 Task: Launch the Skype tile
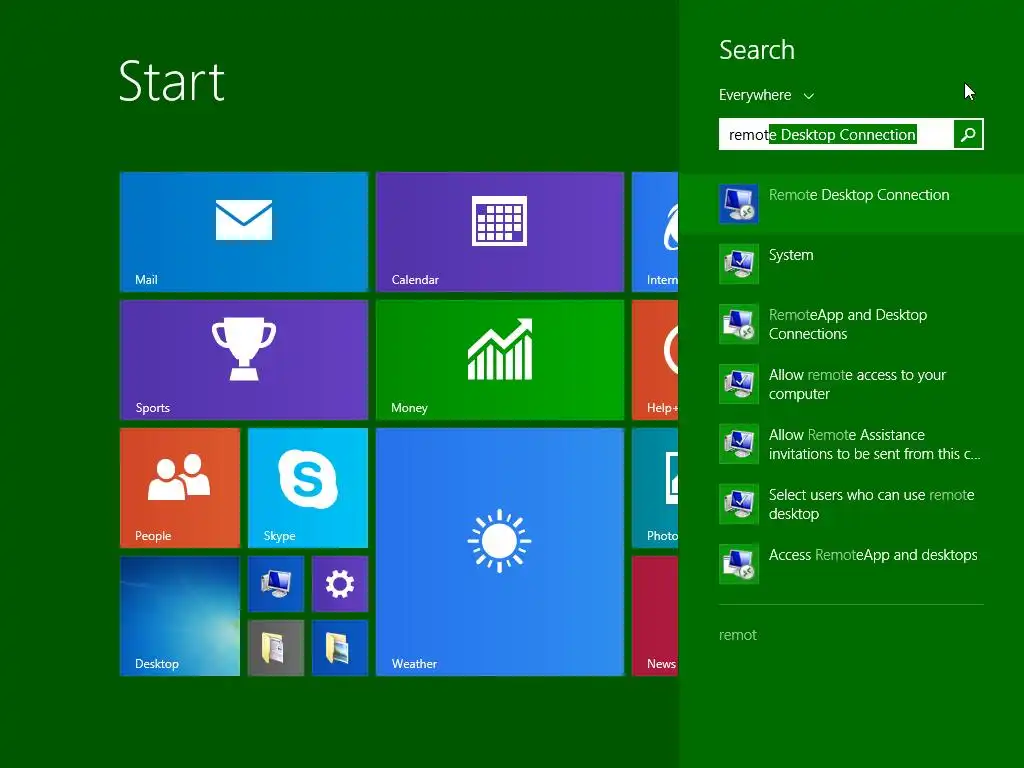point(308,488)
